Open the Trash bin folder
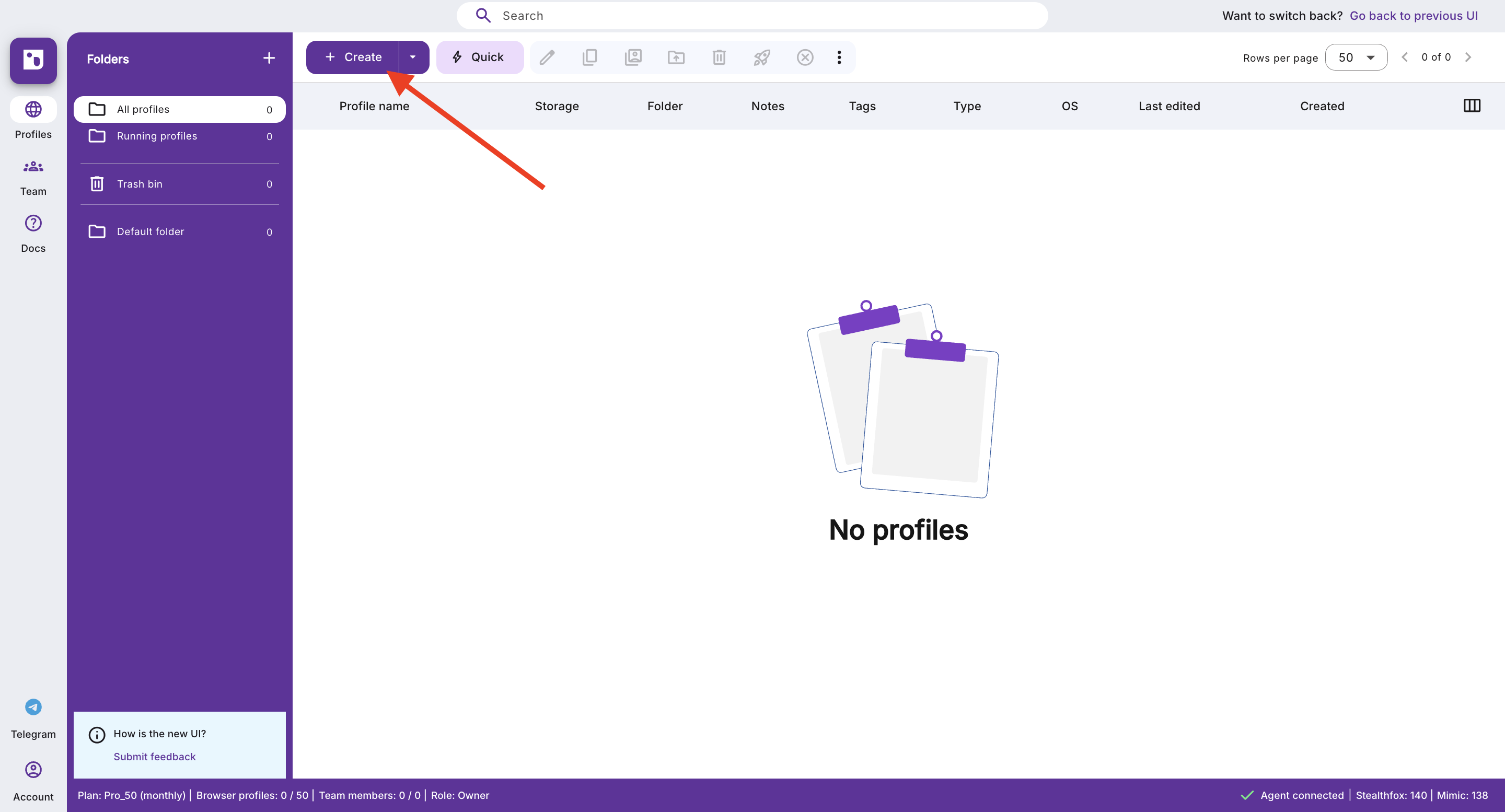 [x=179, y=184]
